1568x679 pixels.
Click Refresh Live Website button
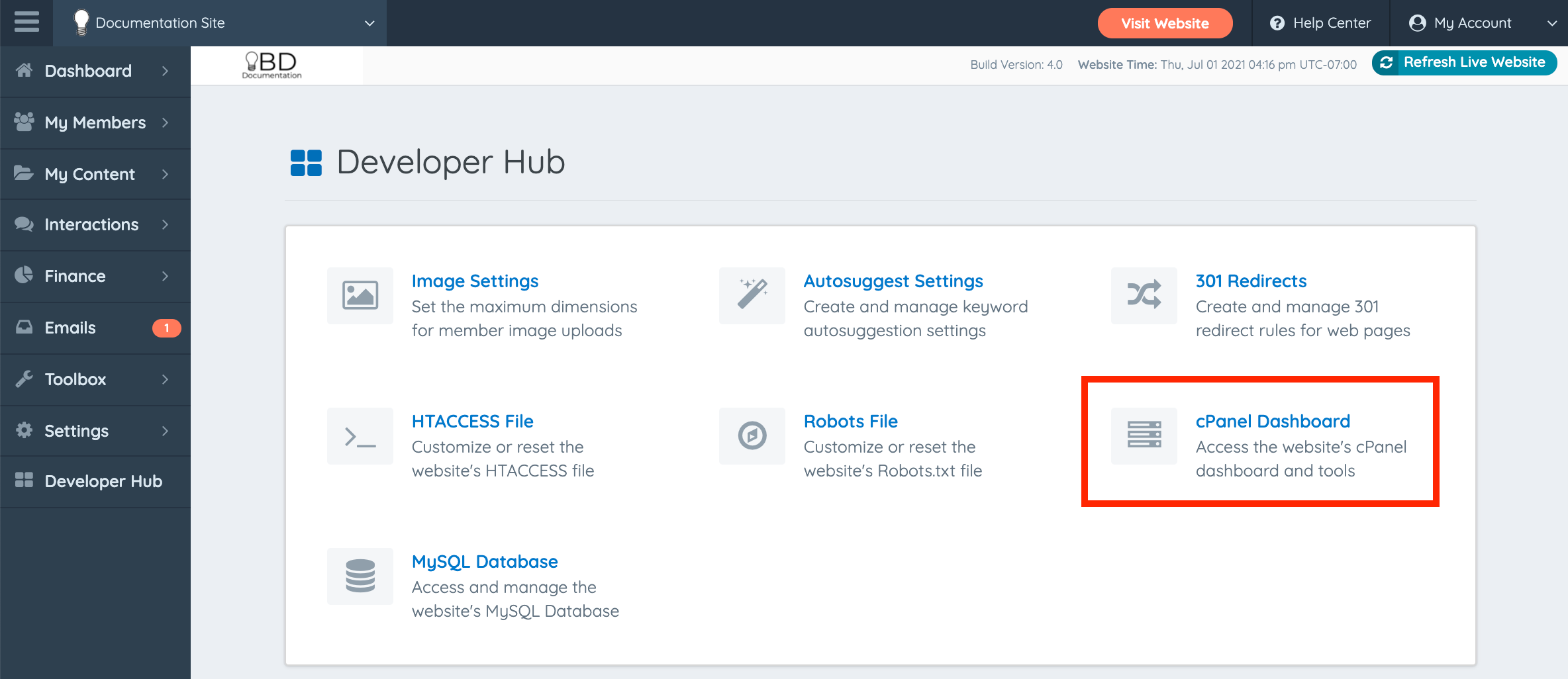tap(1464, 62)
